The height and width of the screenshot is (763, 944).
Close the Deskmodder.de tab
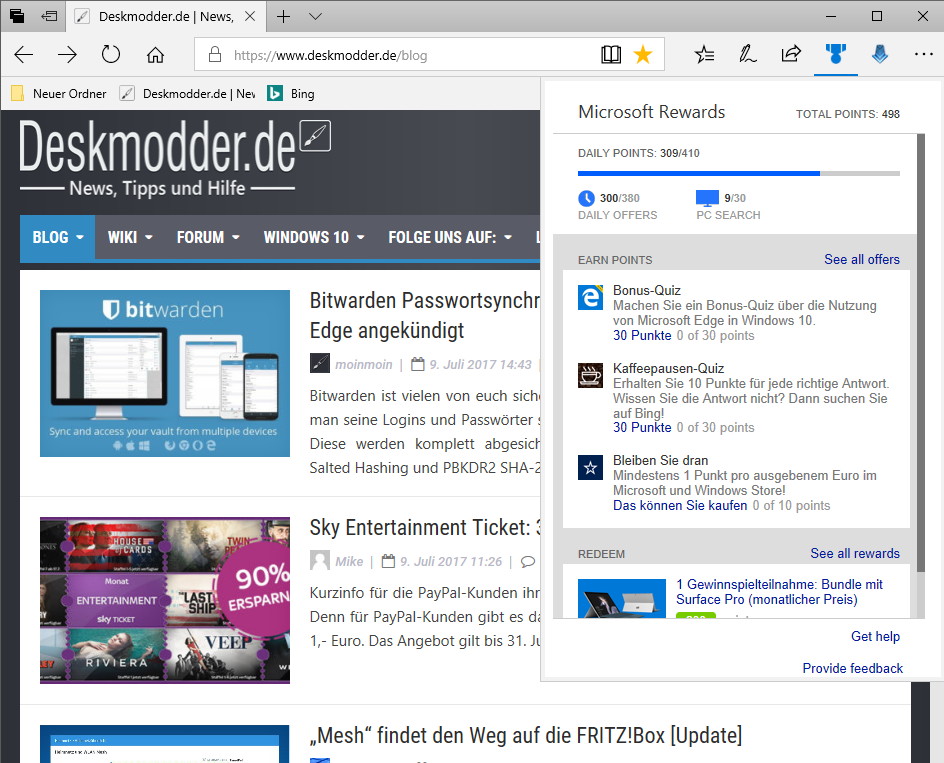[x=250, y=16]
